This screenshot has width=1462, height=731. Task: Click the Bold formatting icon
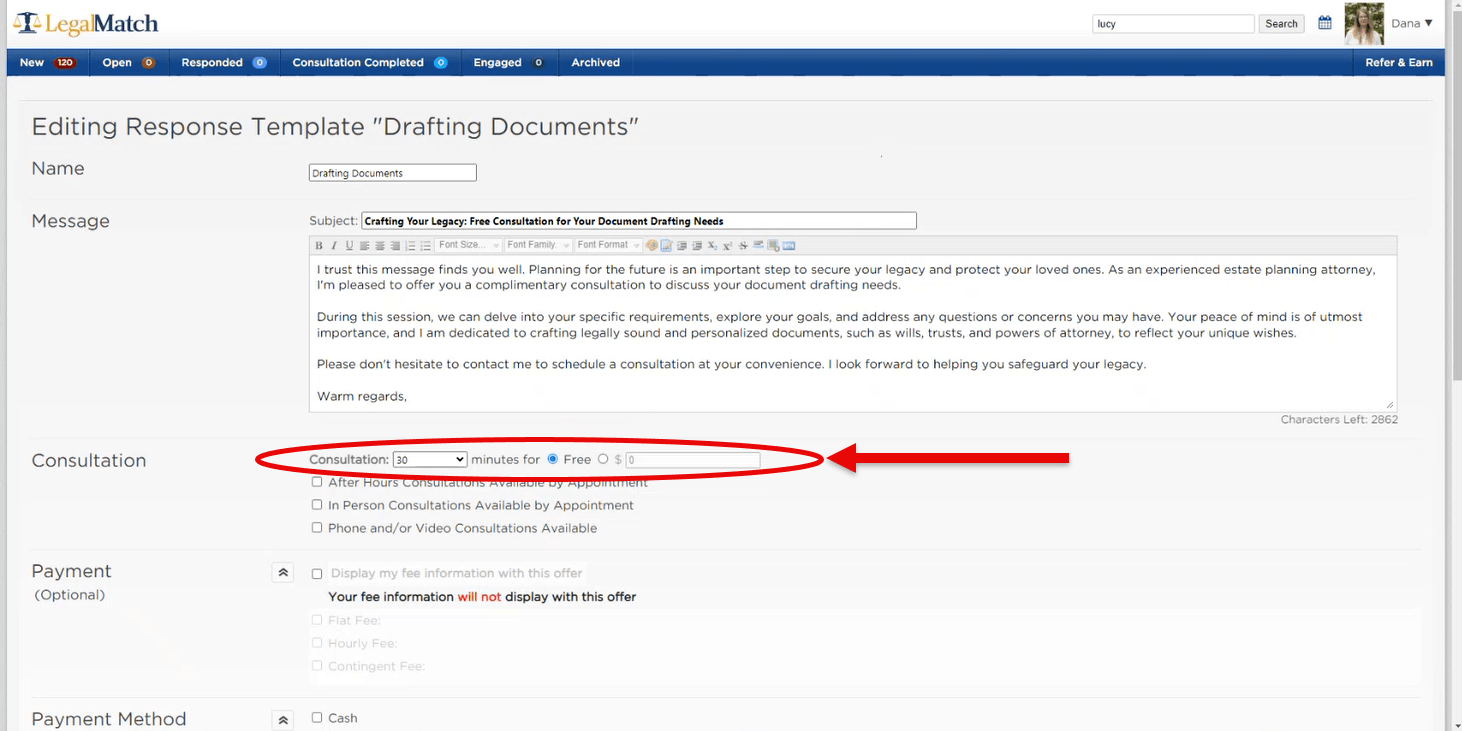319,246
